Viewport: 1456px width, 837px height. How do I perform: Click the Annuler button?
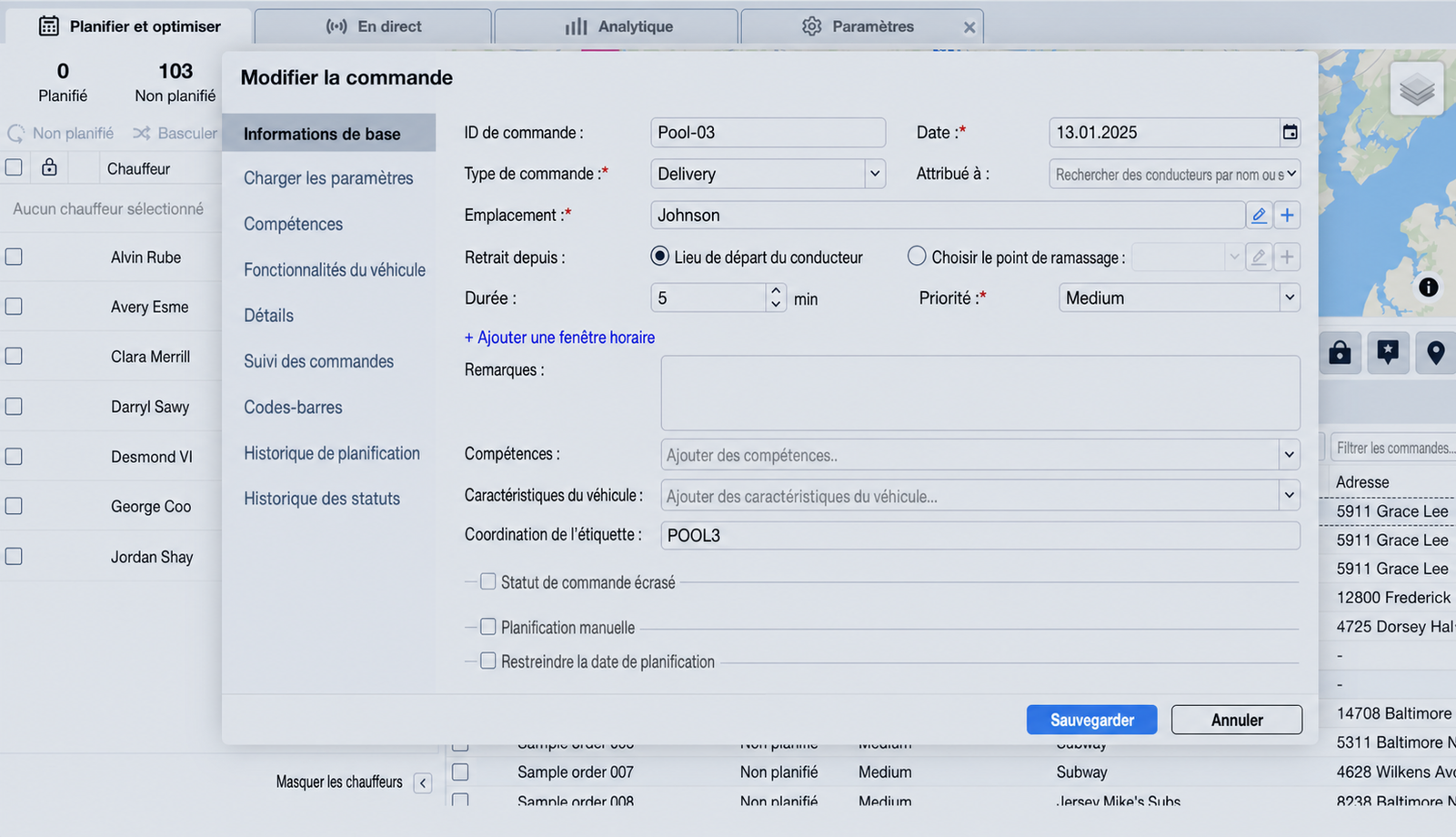pos(1237,720)
